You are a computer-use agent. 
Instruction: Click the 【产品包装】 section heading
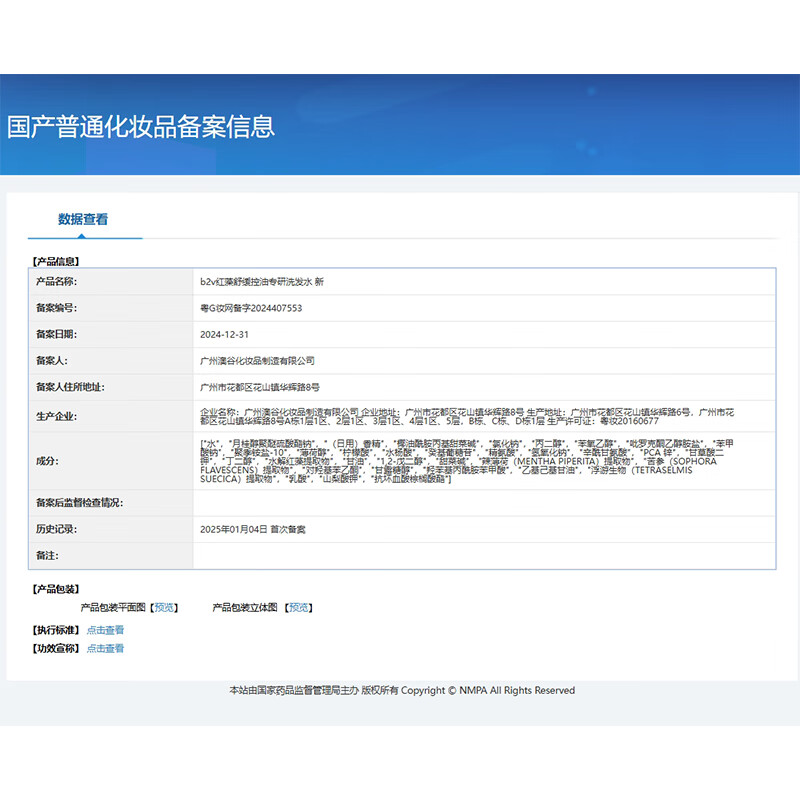coord(55,589)
